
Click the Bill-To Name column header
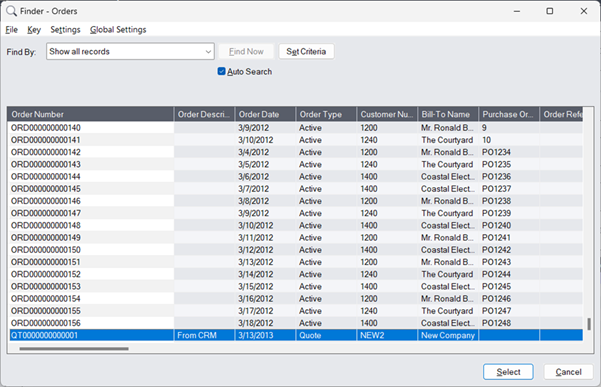click(x=448, y=114)
